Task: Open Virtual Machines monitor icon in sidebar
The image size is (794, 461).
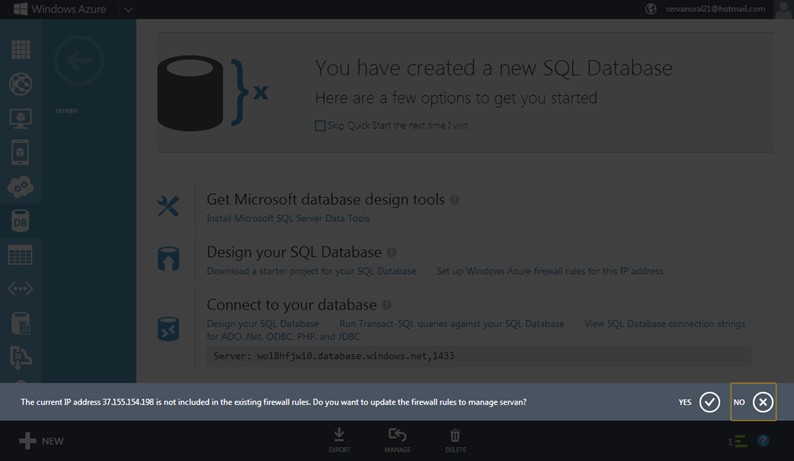Action: tap(20, 118)
